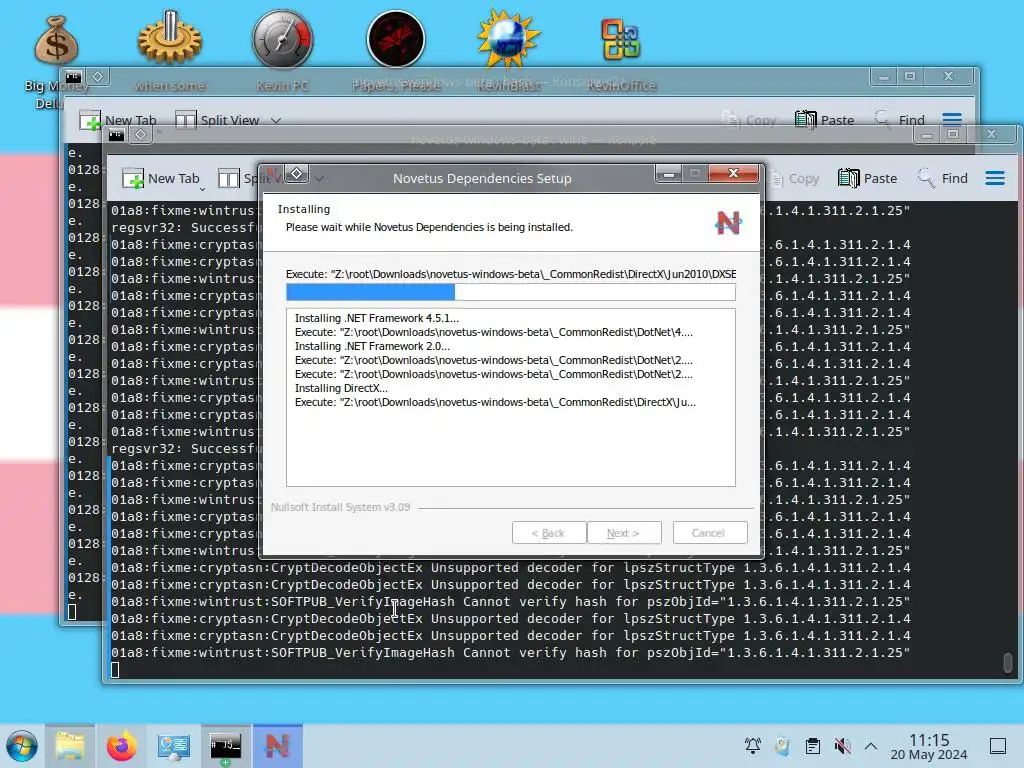Open the hamburger menu in front Konsole
The width and height of the screenshot is (1024, 768).
995,178
